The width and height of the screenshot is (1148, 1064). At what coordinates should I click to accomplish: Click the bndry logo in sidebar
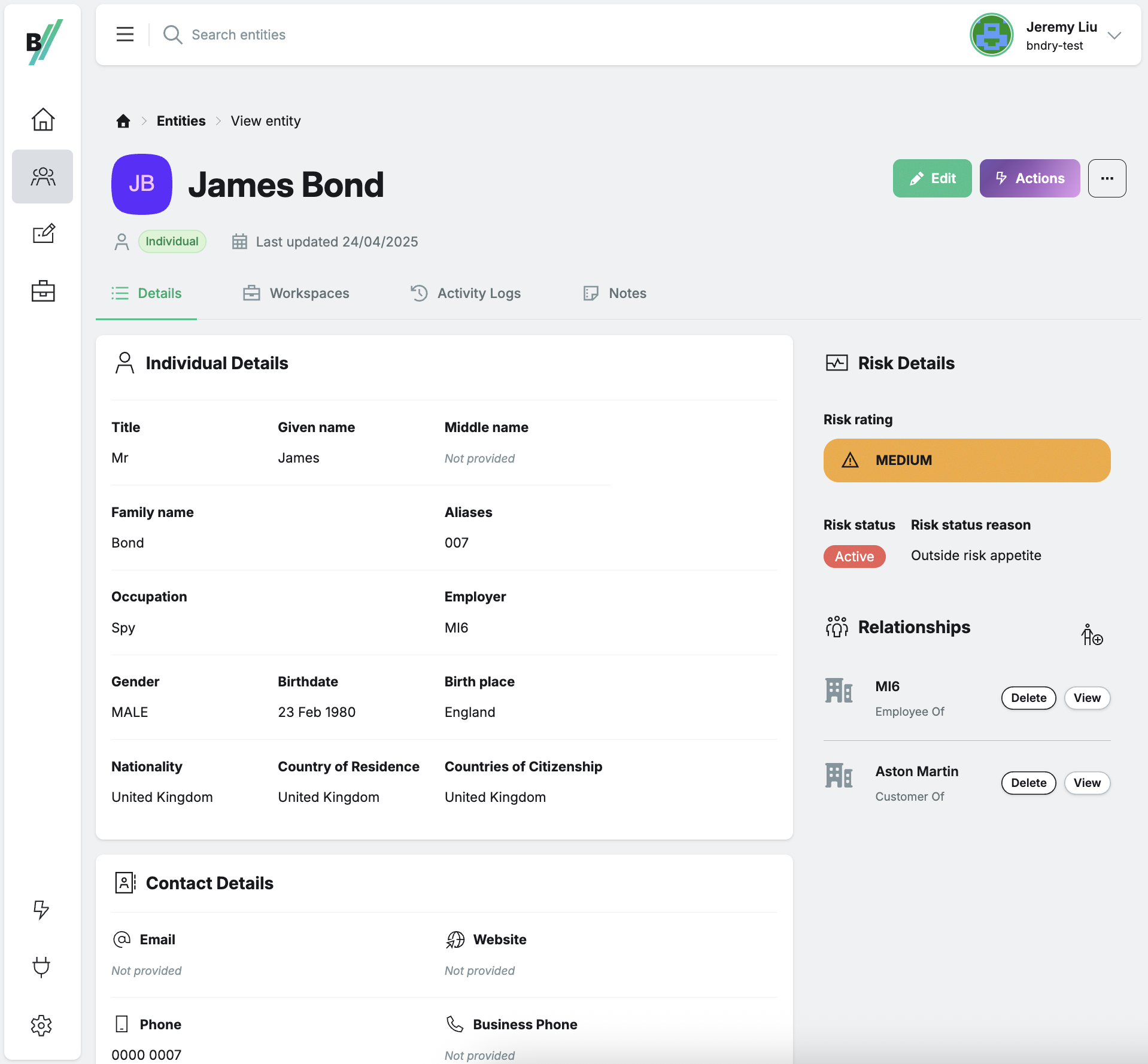[44, 42]
